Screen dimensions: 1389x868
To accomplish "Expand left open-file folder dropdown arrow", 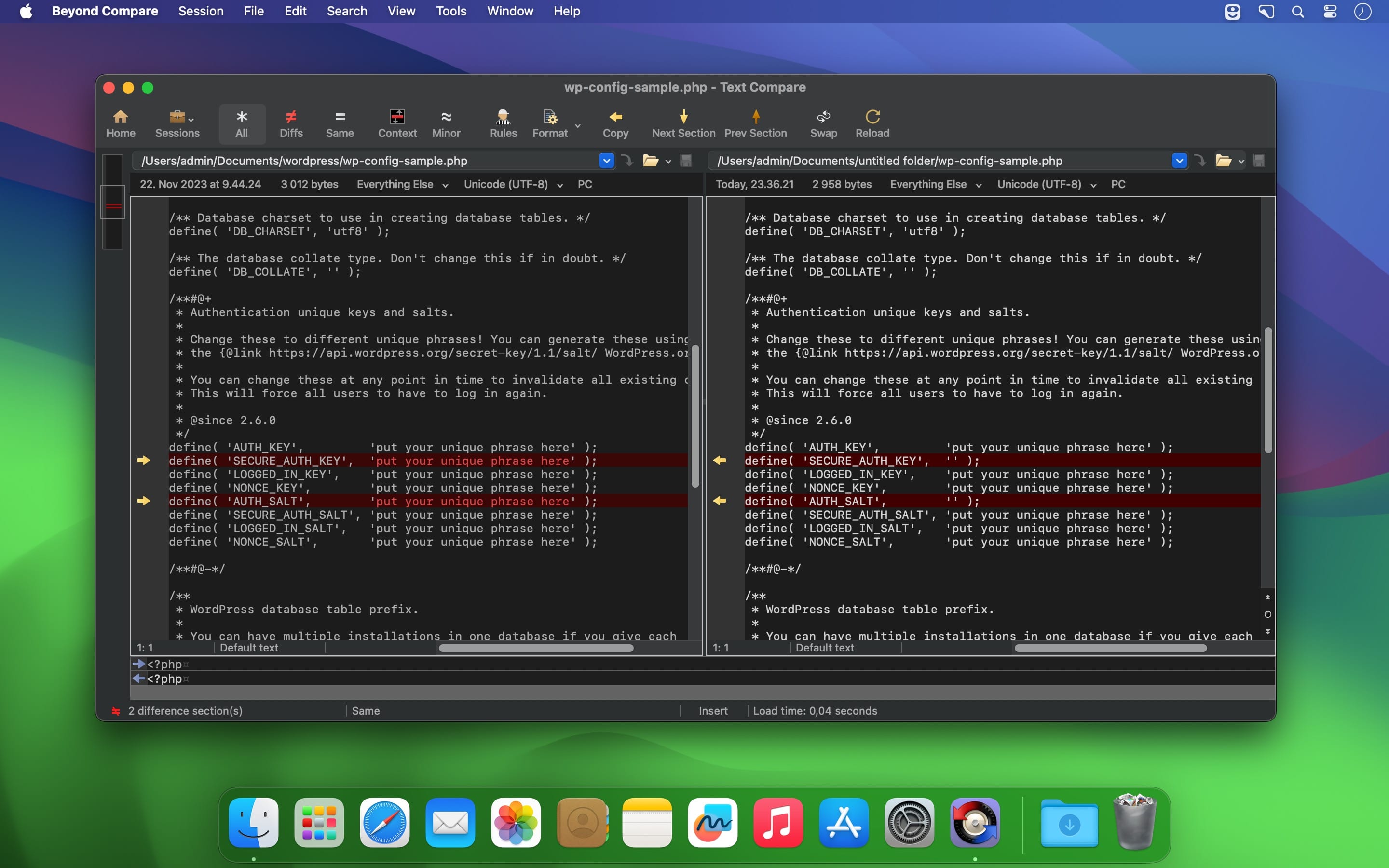I will tap(668, 162).
